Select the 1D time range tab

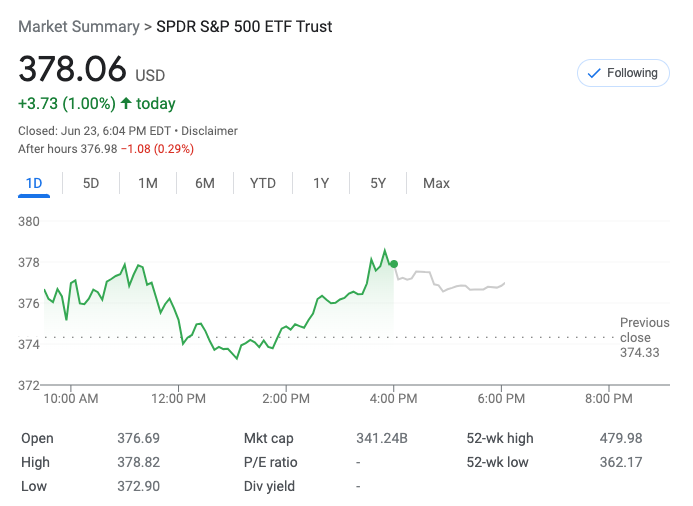click(x=34, y=183)
